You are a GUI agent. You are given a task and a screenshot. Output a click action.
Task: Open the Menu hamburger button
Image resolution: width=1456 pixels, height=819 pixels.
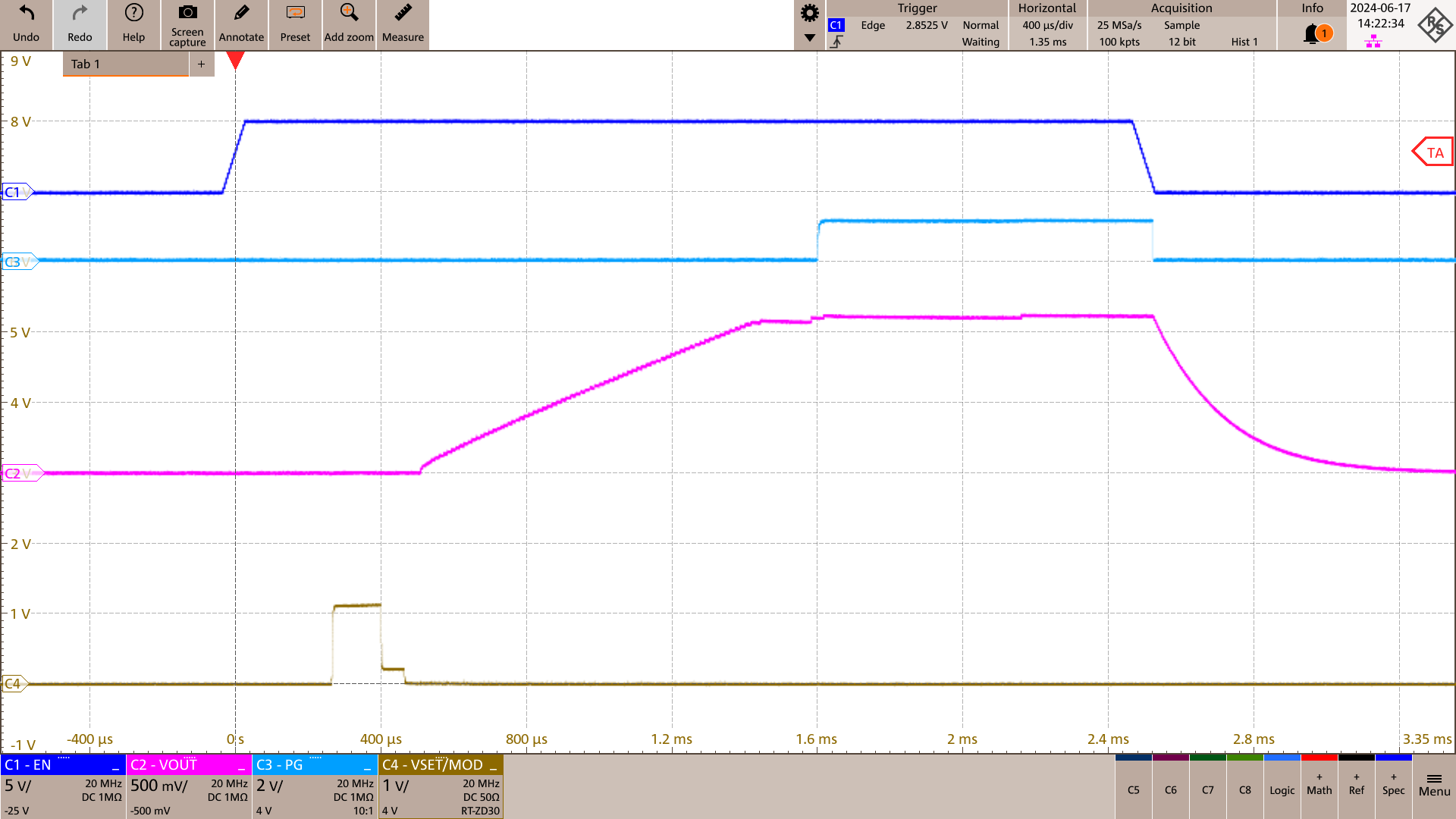(1434, 785)
